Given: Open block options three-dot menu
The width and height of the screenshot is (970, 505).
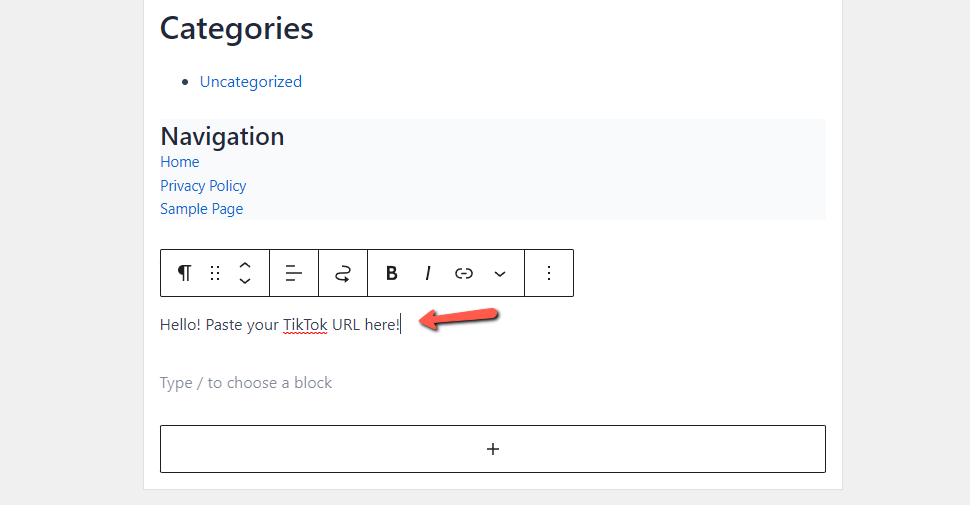Looking at the screenshot, I should [x=549, y=273].
